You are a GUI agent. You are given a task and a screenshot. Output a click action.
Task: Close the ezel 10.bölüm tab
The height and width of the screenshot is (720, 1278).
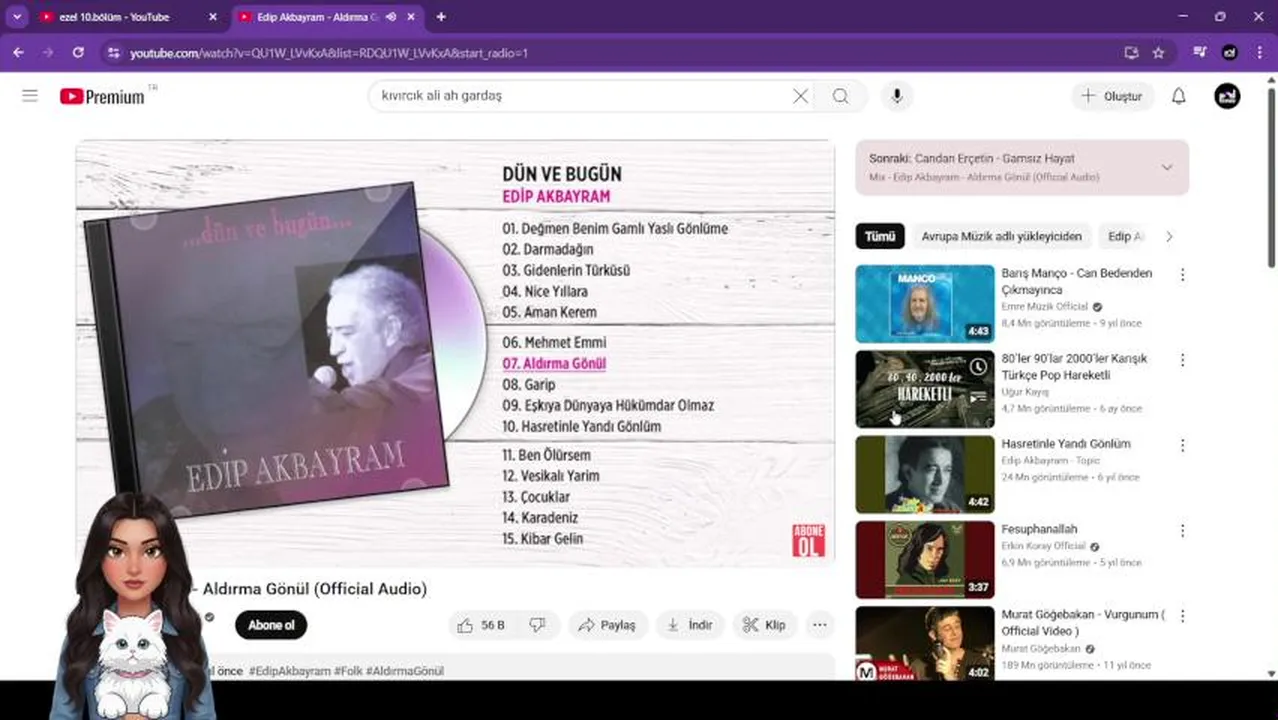(x=213, y=17)
